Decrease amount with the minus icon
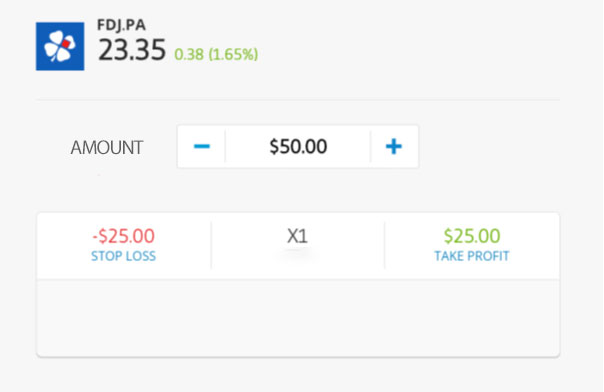 pyautogui.click(x=201, y=146)
